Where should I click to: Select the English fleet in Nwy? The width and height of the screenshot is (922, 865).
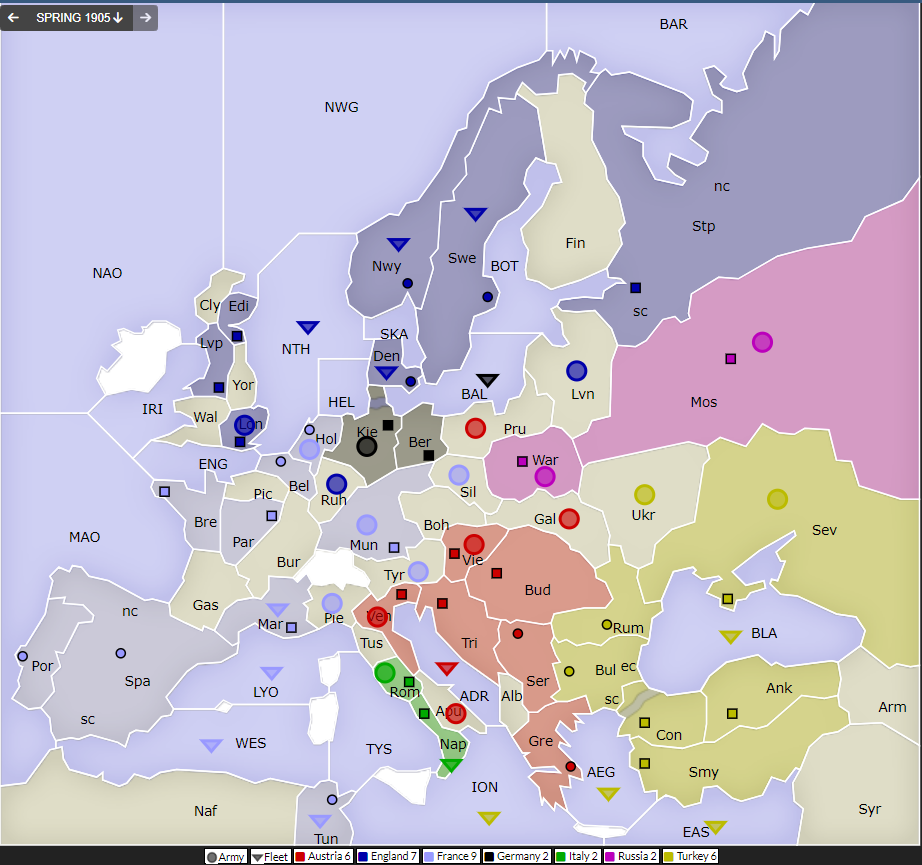[398, 244]
